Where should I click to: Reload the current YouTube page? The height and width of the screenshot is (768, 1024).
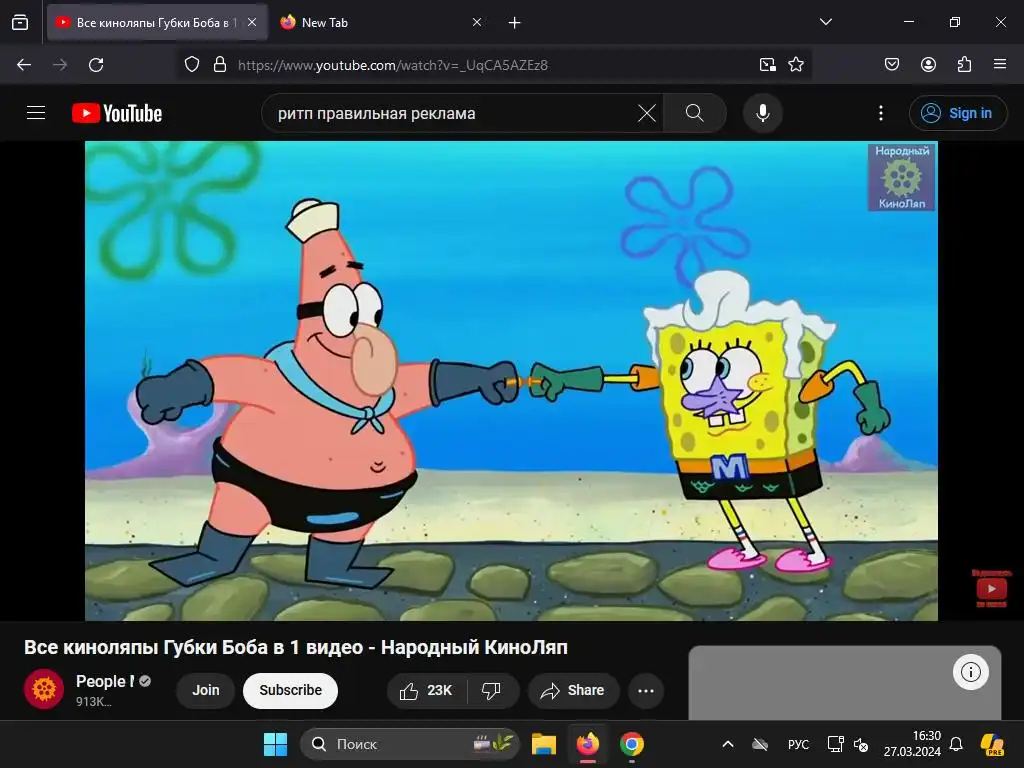point(96,65)
